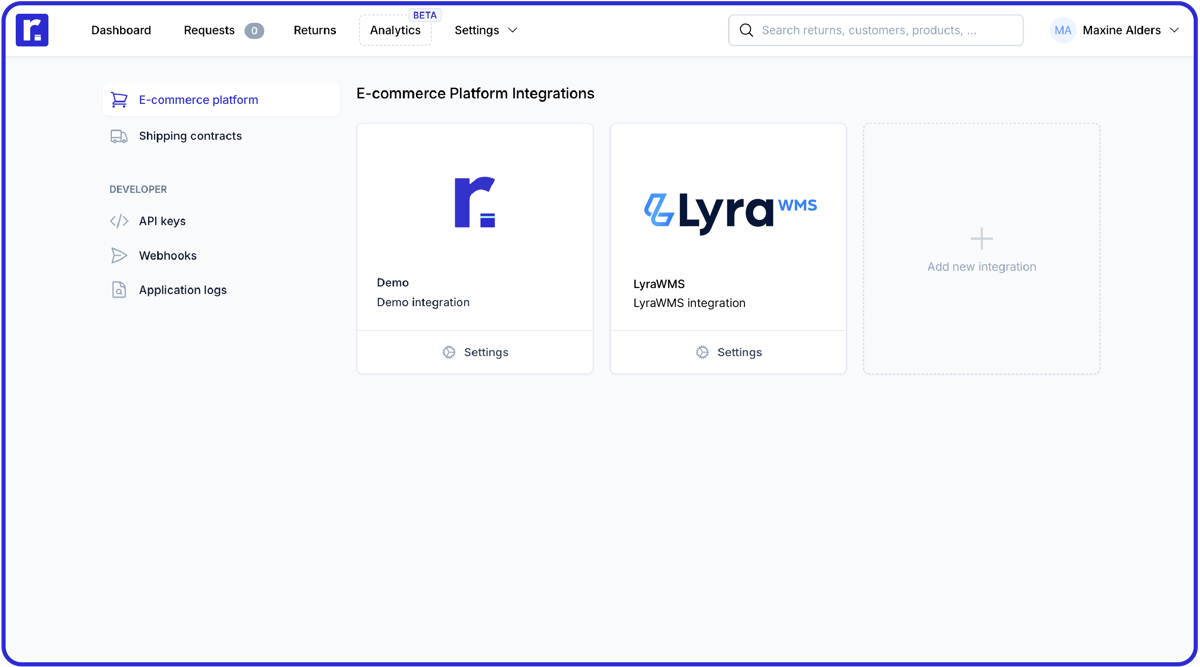
Task: Open Application logs
Action: (183, 290)
